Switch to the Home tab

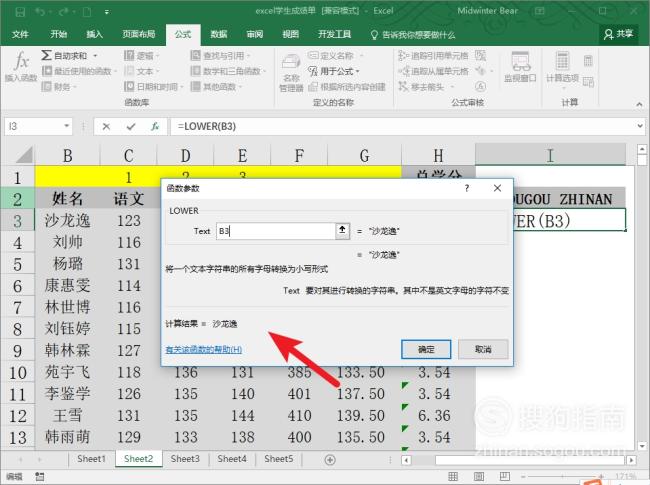(58, 34)
